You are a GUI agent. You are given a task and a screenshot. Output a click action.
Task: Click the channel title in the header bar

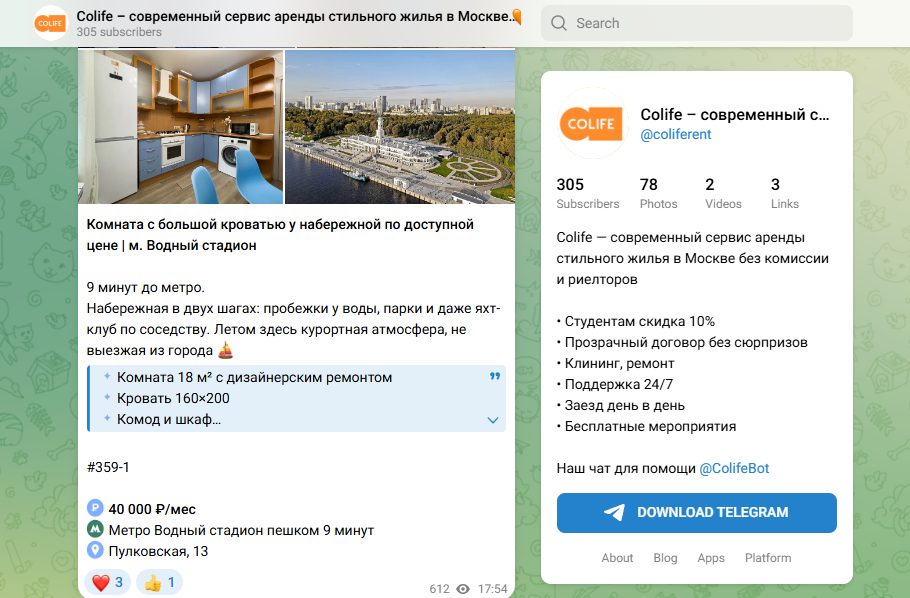click(x=298, y=16)
